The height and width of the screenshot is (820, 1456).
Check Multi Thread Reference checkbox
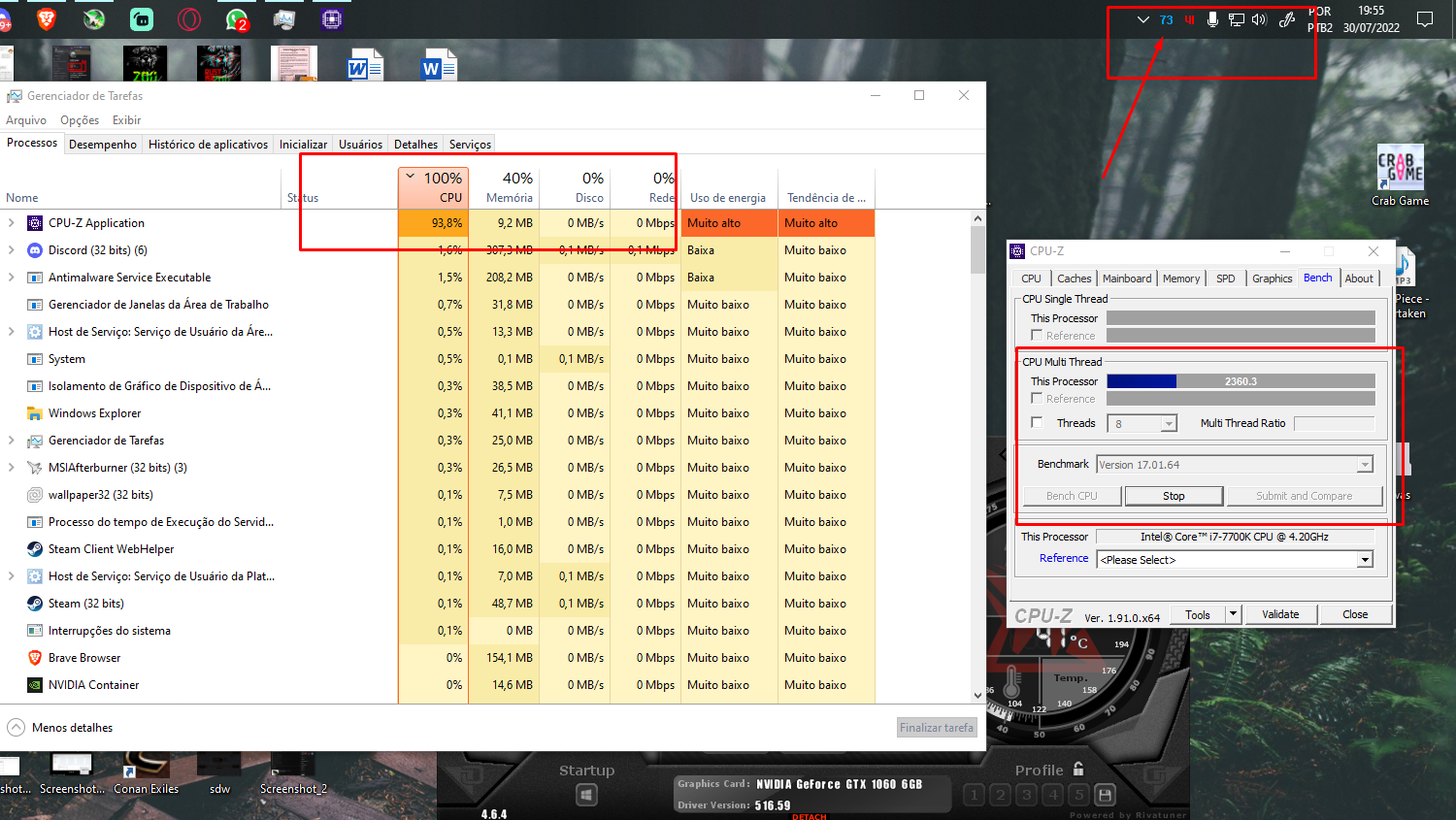(x=1037, y=398)
